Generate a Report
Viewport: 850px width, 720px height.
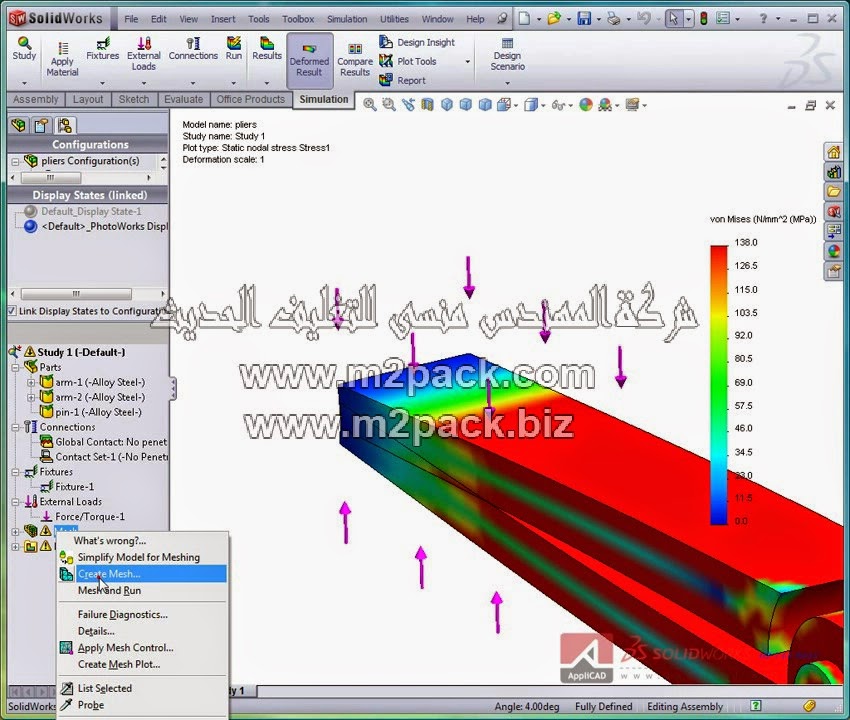402,80
